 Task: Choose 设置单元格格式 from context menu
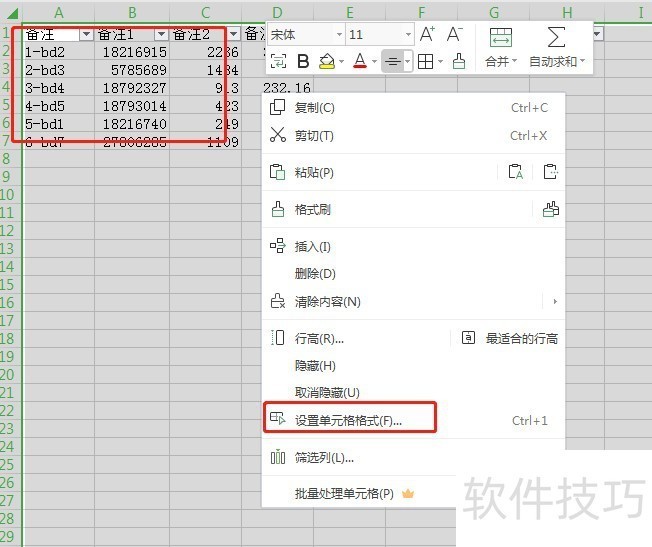pyautogui.click(x=348, y=420)
